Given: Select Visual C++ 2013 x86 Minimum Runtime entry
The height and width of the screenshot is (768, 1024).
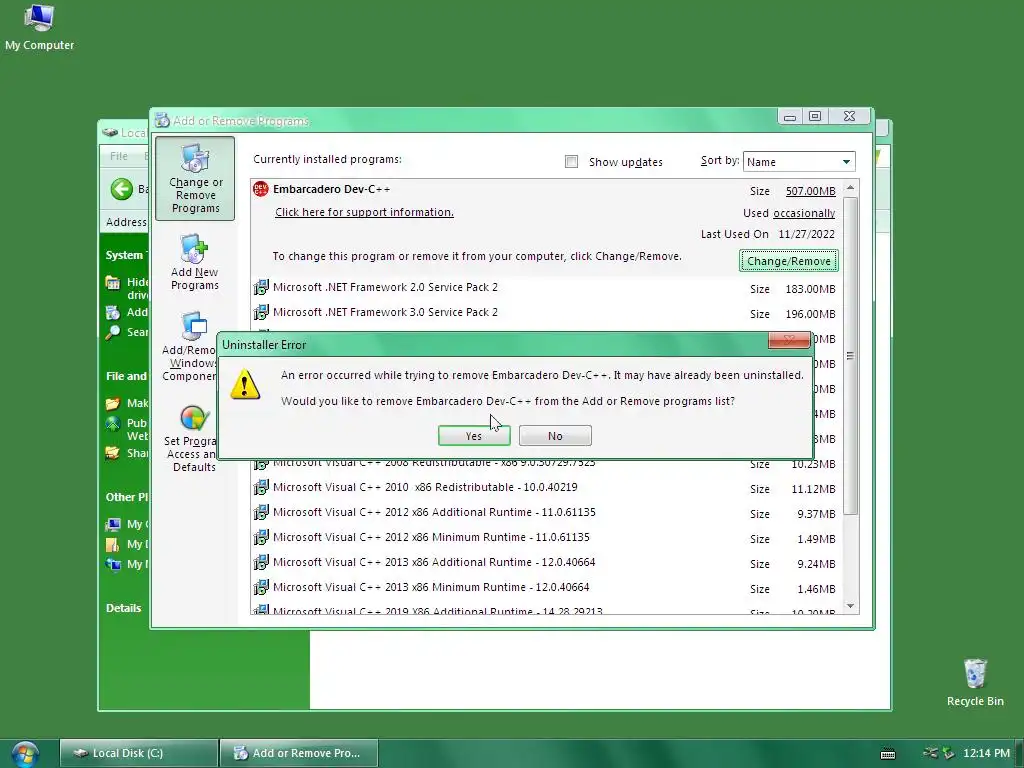Looking at the screenshot, I should pos(547,588).
